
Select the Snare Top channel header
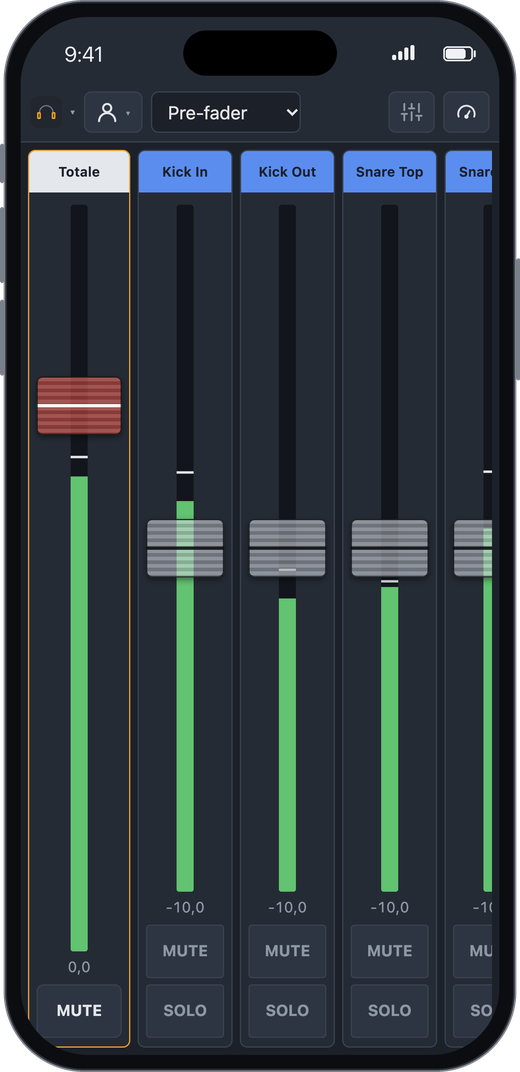point(389,172)
